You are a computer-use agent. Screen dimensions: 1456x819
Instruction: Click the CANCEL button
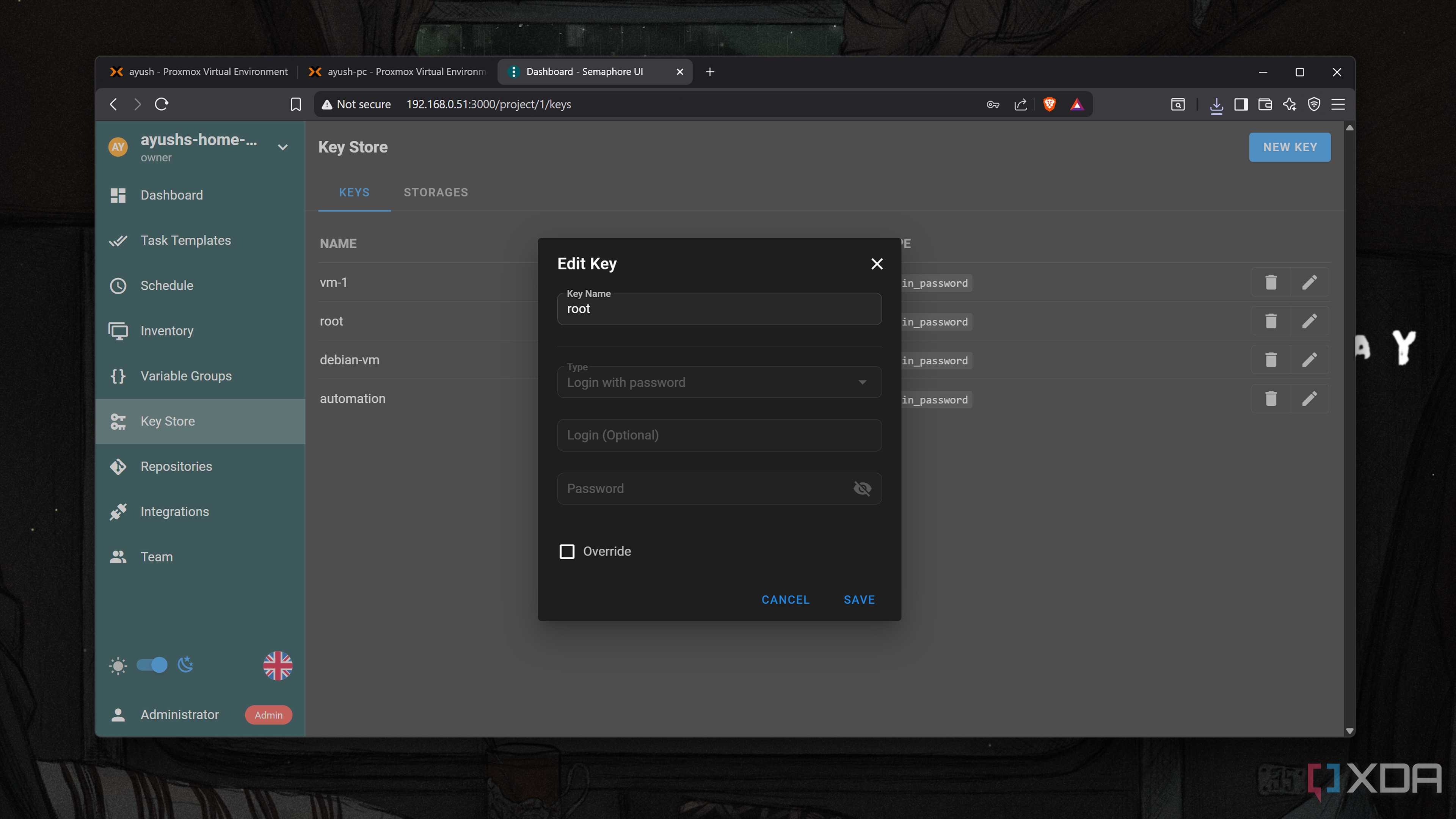785,599
